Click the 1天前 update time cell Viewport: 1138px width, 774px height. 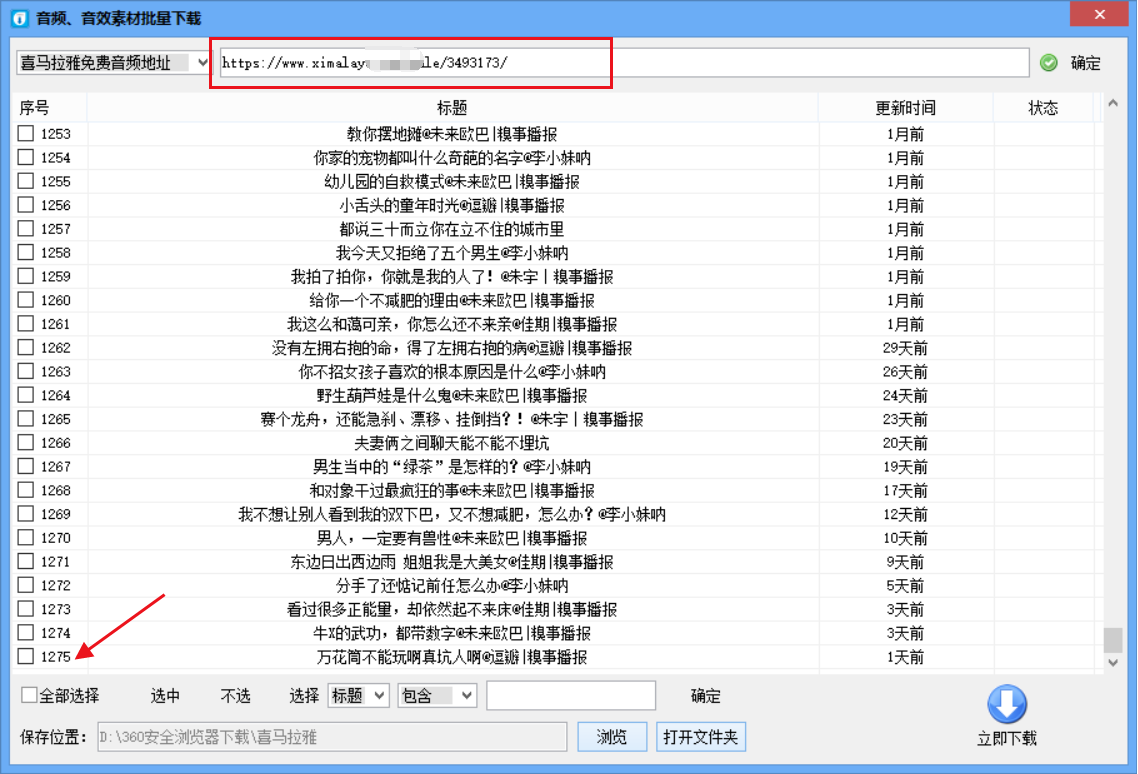pyautogui.click(x=905, y=657)
